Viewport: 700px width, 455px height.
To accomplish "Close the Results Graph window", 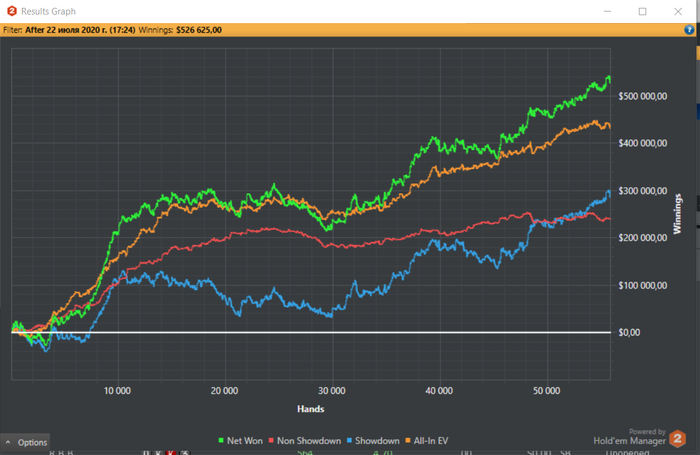I will [678, 11].
